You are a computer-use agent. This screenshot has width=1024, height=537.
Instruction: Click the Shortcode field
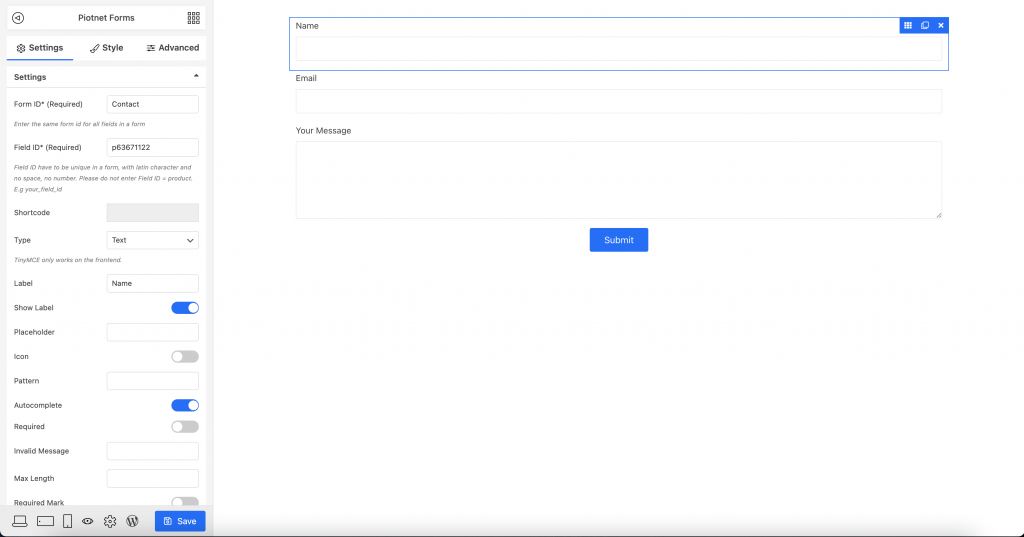tap(153, 212)
